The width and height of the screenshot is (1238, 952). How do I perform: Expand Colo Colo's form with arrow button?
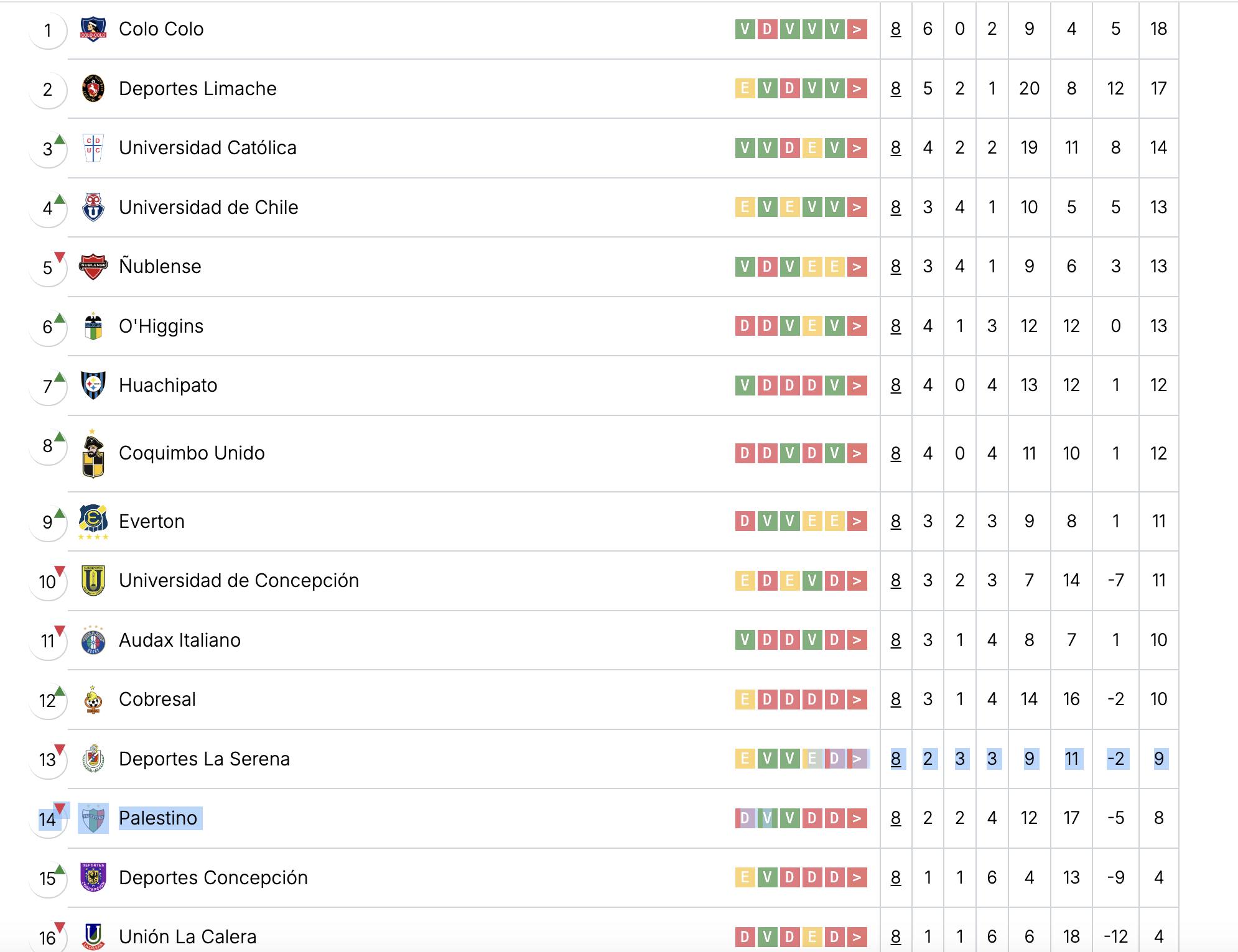click(x=857, y=29)
